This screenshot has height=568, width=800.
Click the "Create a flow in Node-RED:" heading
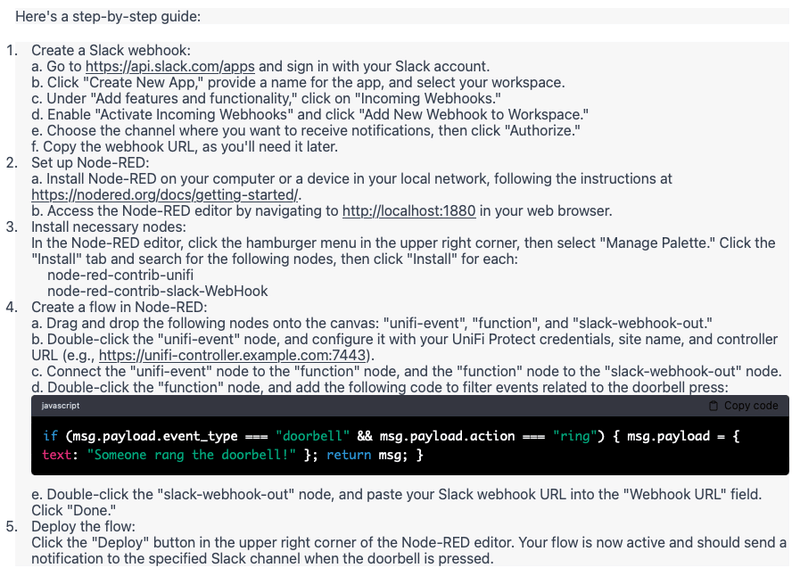(119, 307)
